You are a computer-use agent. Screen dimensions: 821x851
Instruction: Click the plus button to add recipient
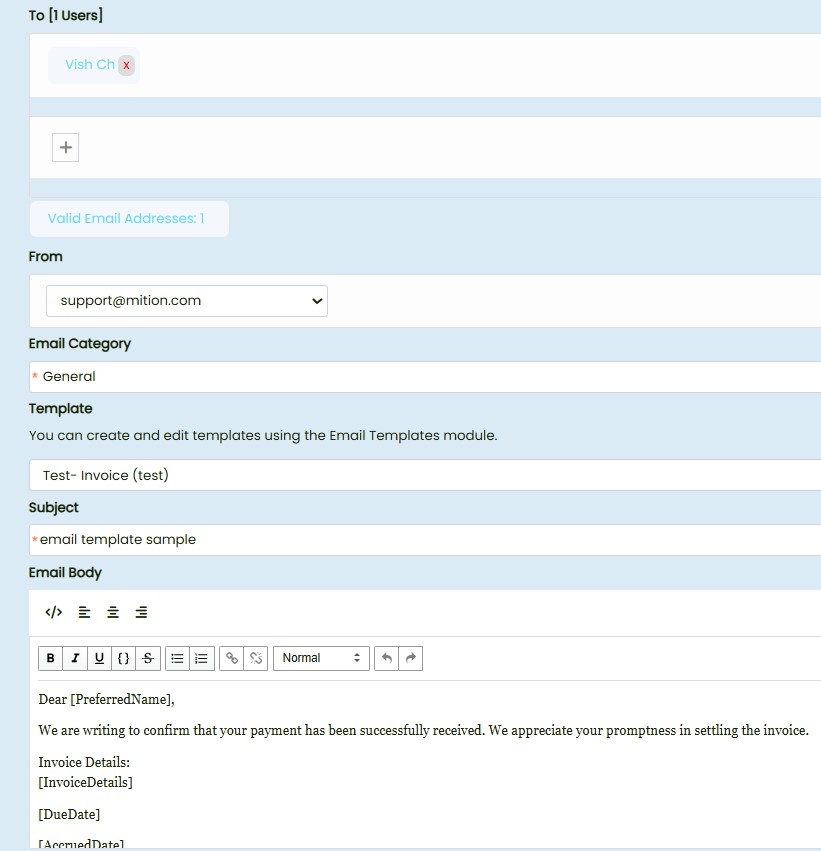(66, 148)
